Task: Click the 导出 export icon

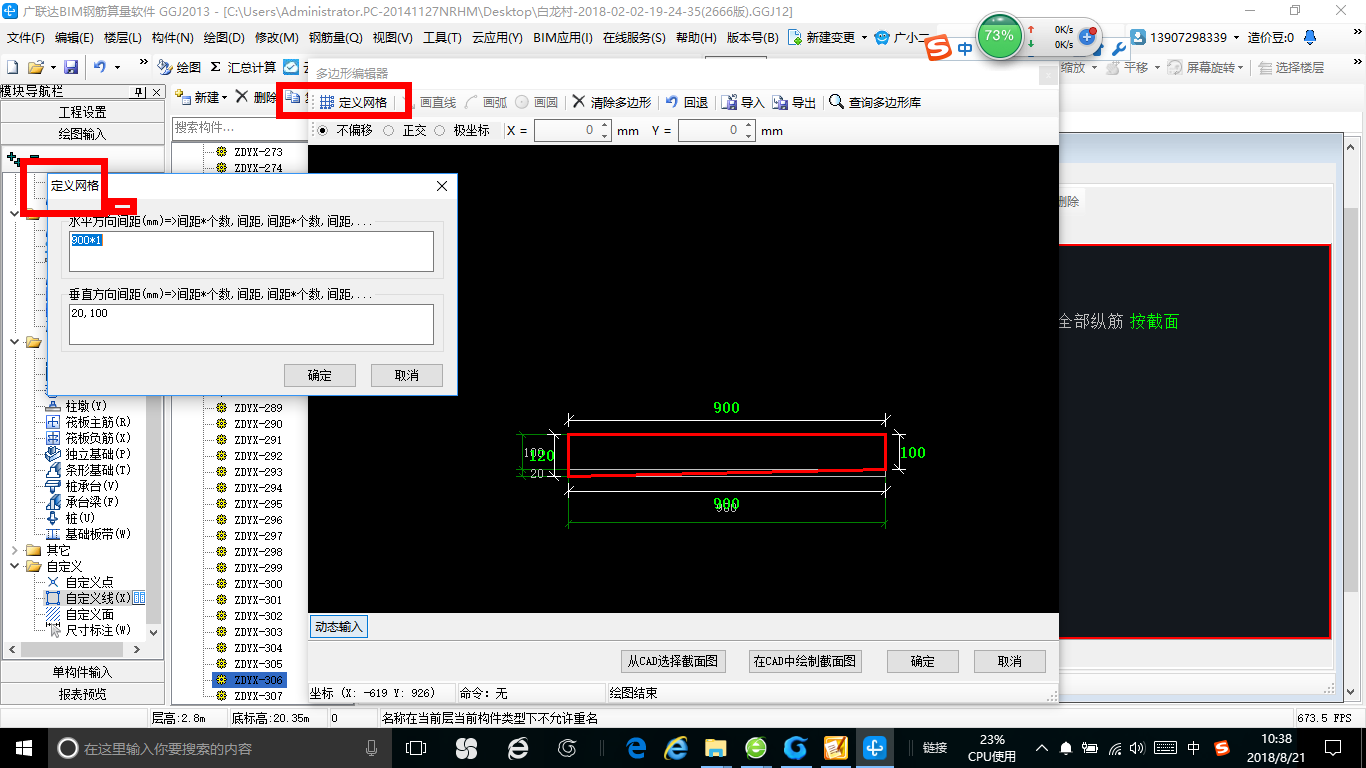Action: (795, 102)
